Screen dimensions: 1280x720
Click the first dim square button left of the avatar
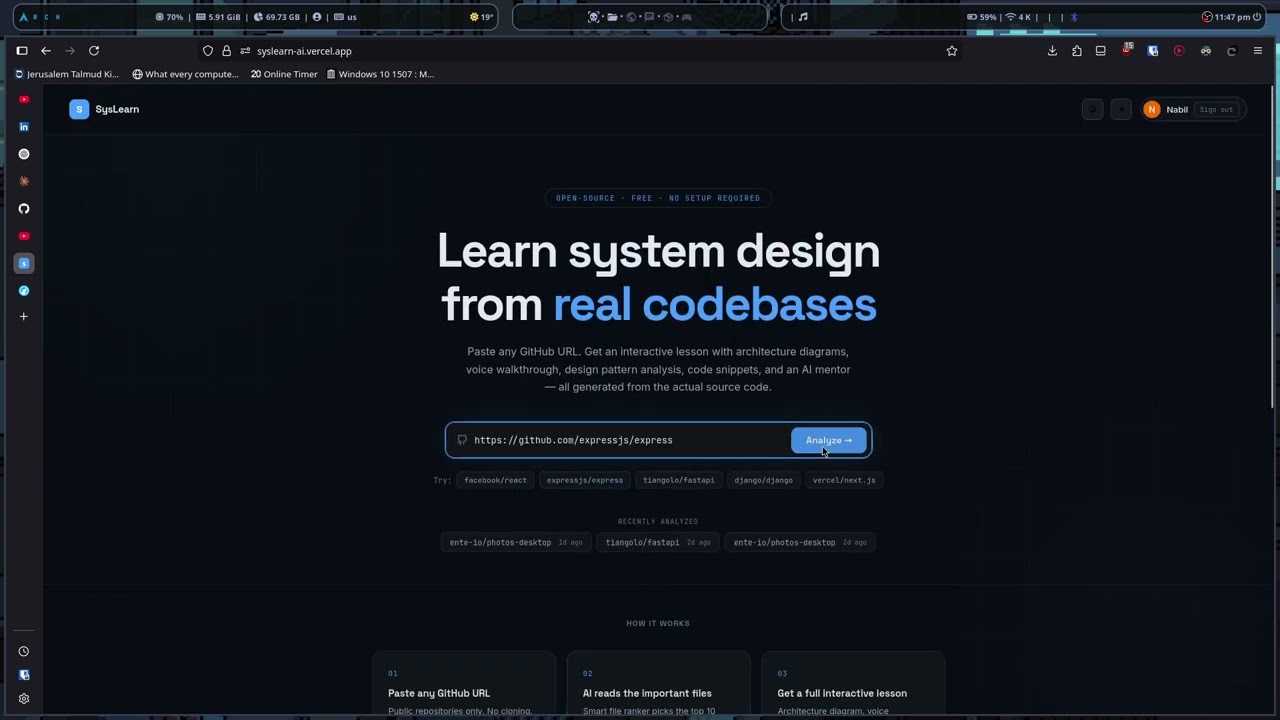click(1092, 110)
